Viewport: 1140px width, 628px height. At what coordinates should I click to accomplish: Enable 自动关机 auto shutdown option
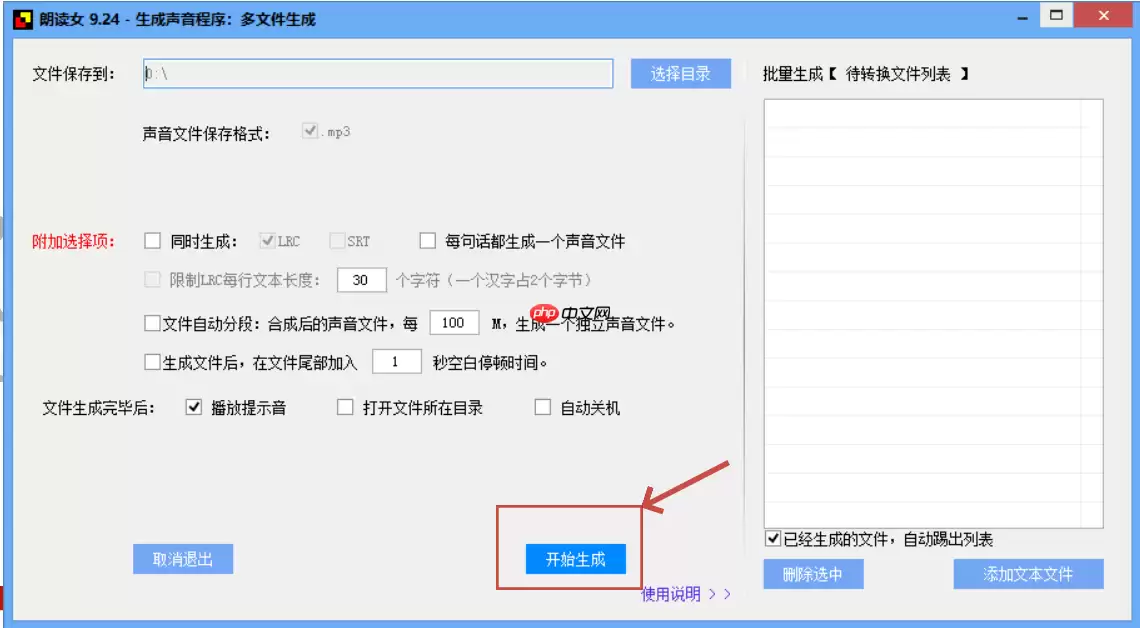pos(541,407)
